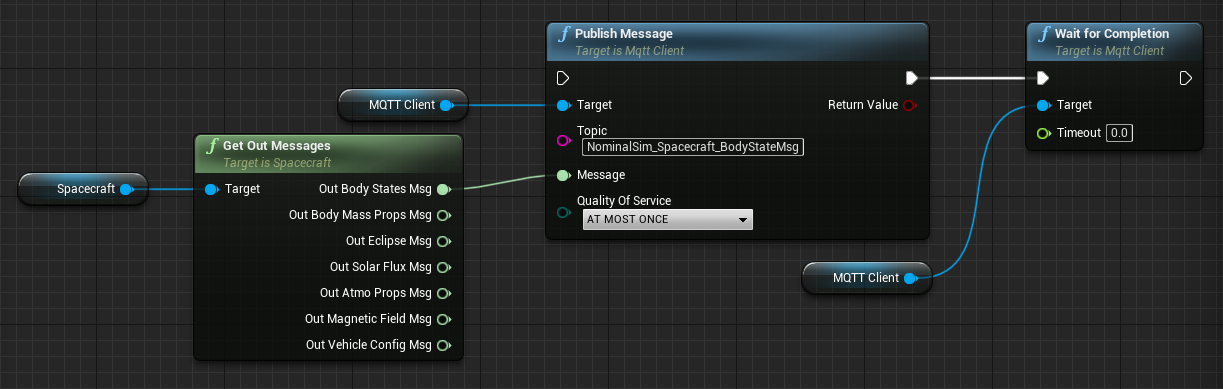Click the Quality Of Service pin
This screenshot has height=389, width=1223.
pyautogui.click(x=563, y=211)
